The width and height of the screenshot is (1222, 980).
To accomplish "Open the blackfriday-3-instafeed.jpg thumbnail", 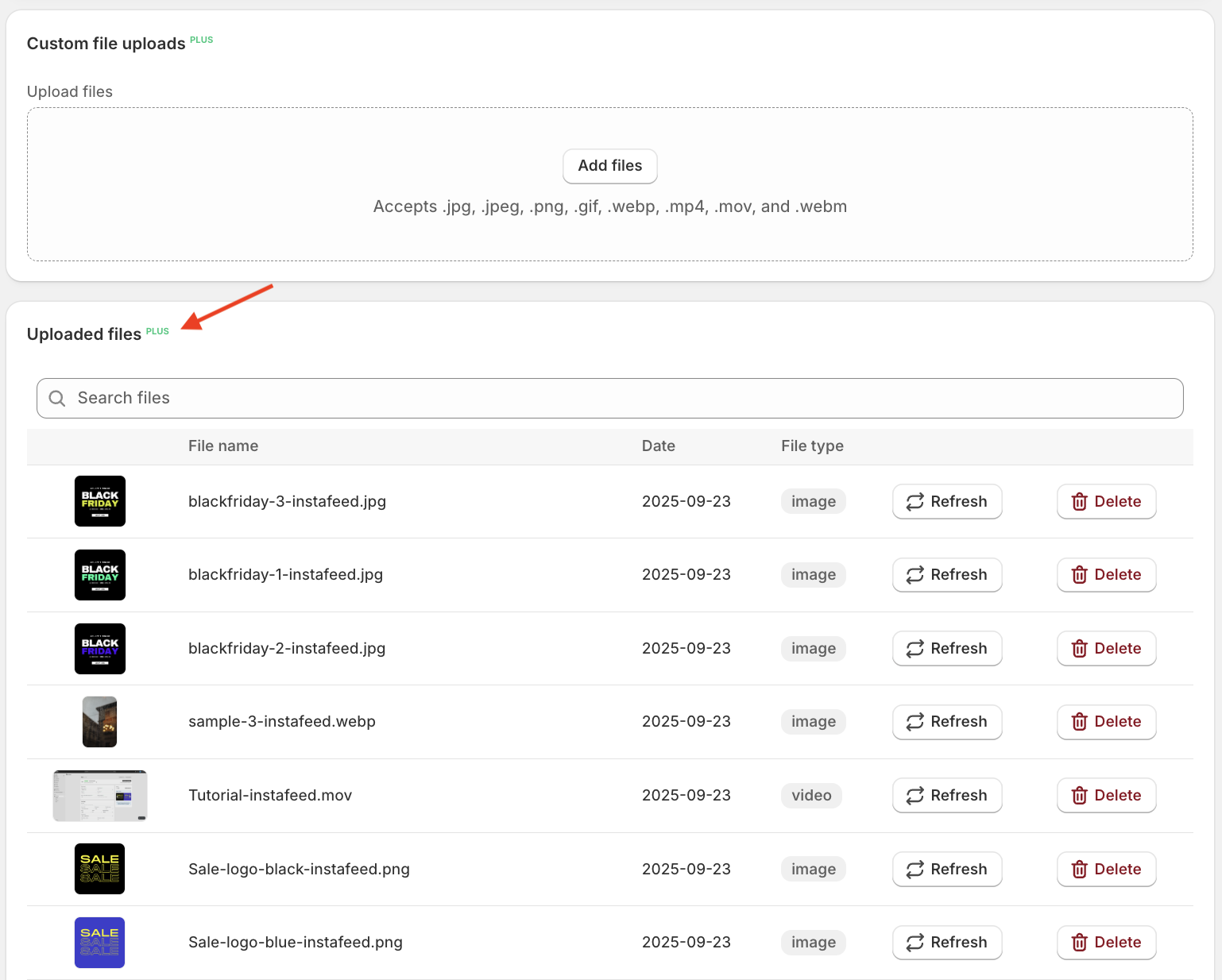I will pos(99,501).
